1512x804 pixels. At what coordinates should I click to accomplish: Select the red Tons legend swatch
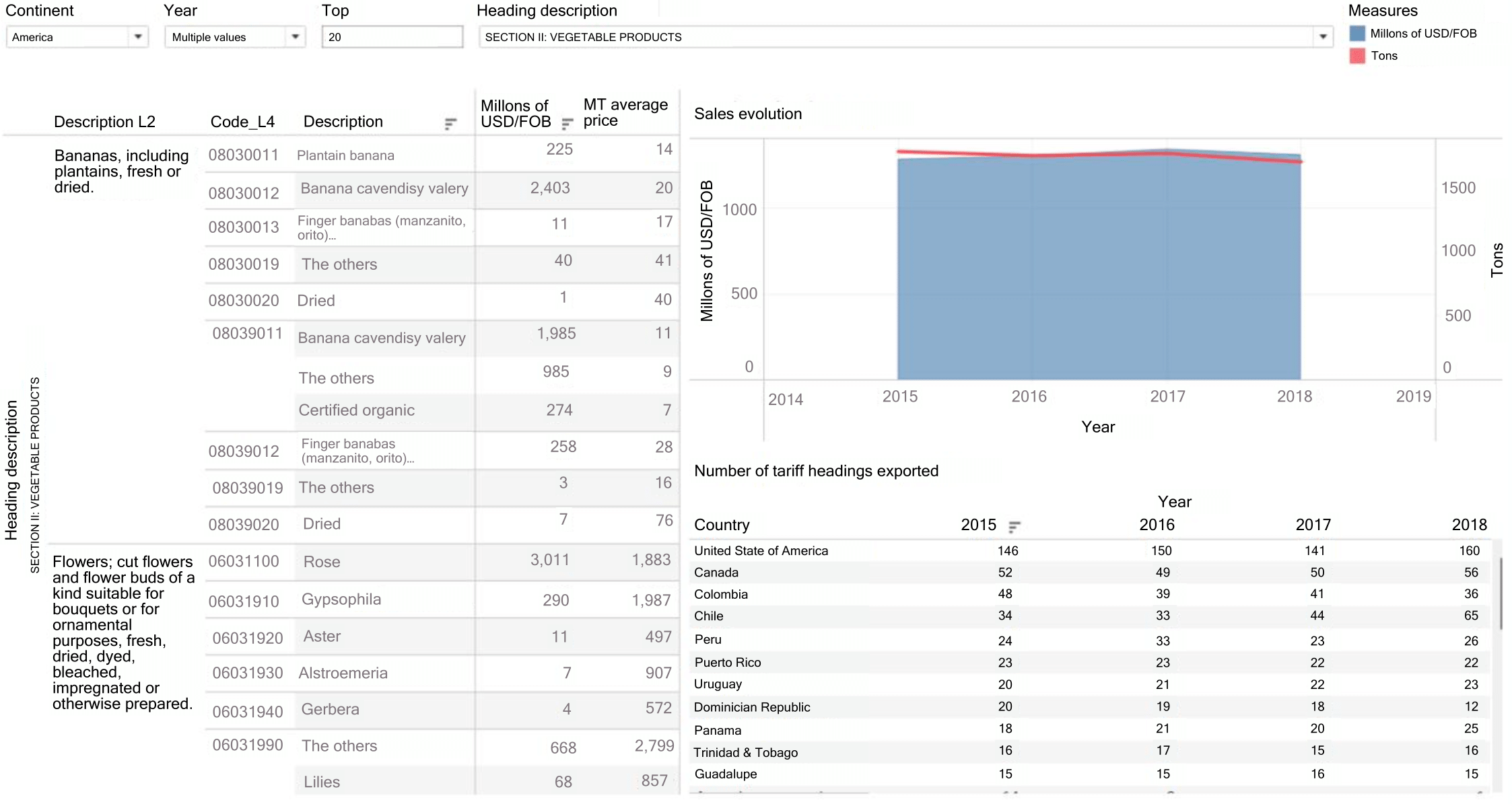point(1357,56)
